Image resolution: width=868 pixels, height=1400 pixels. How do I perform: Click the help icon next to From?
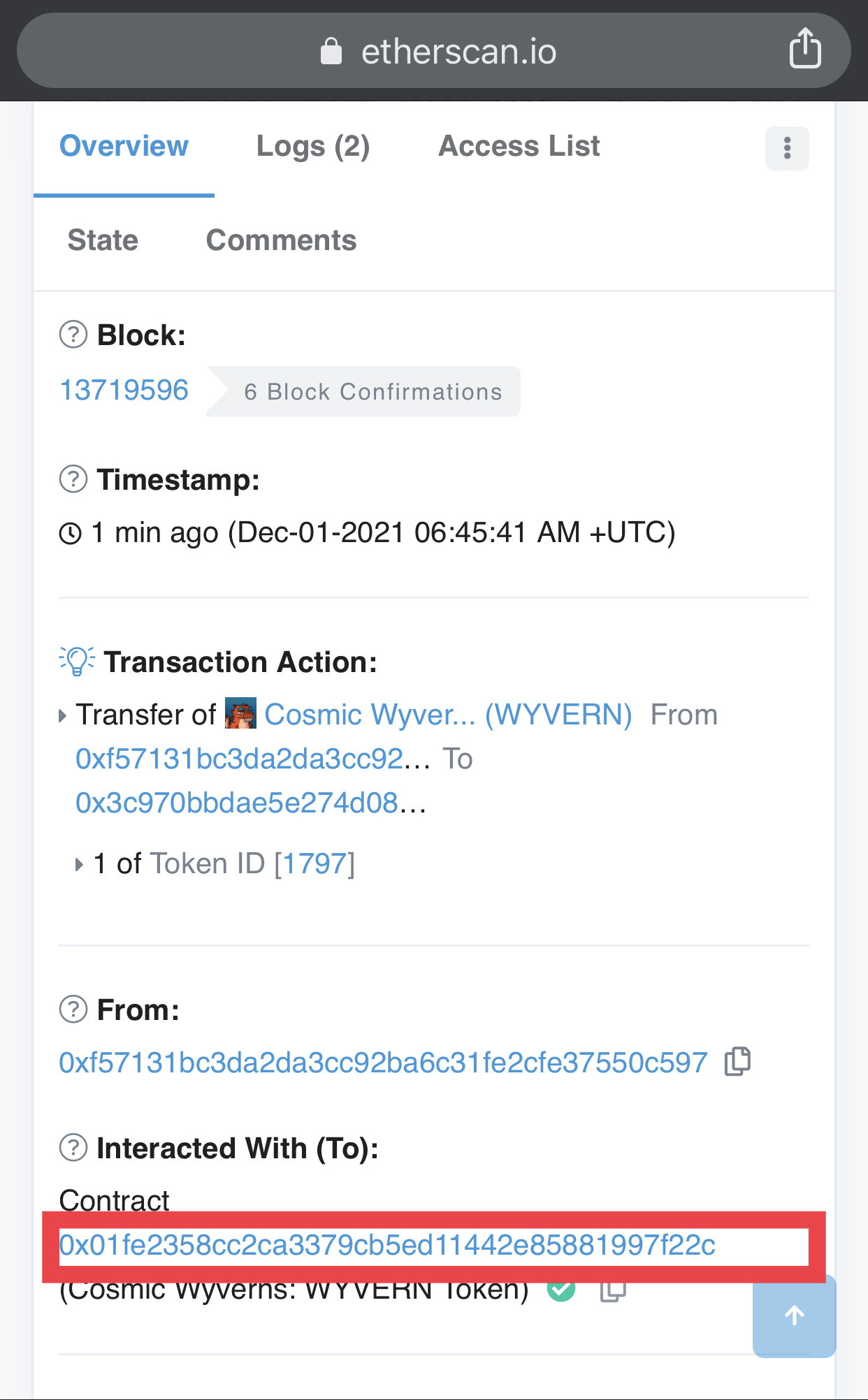point(73,1009)
